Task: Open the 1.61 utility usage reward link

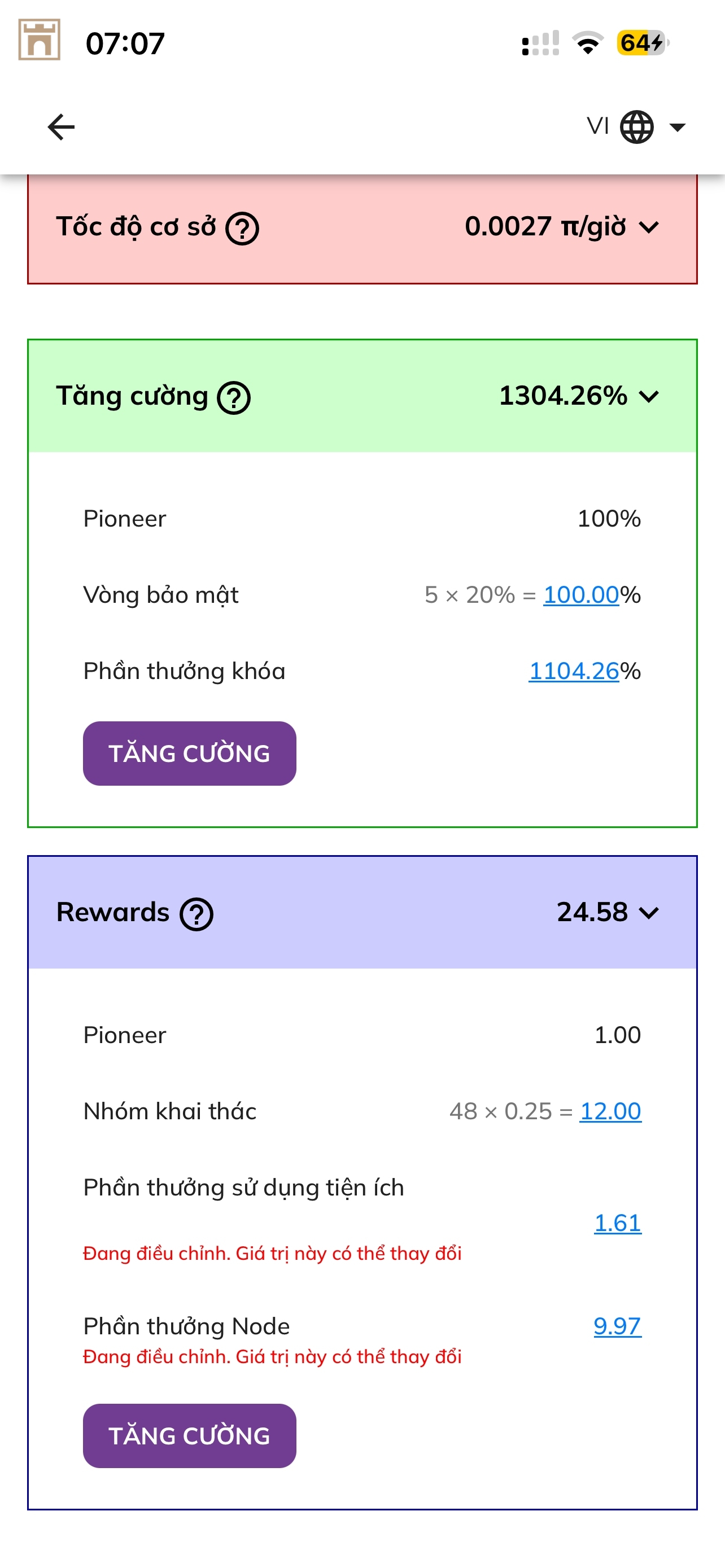Action: (x=617, y=1223)
